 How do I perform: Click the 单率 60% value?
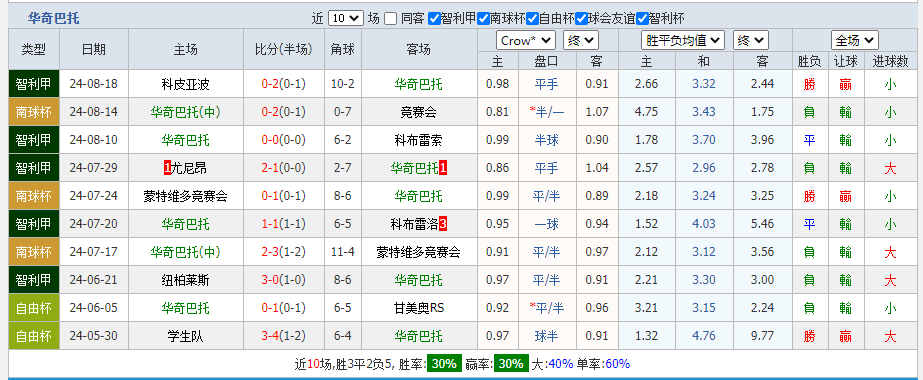pos(617,364)
